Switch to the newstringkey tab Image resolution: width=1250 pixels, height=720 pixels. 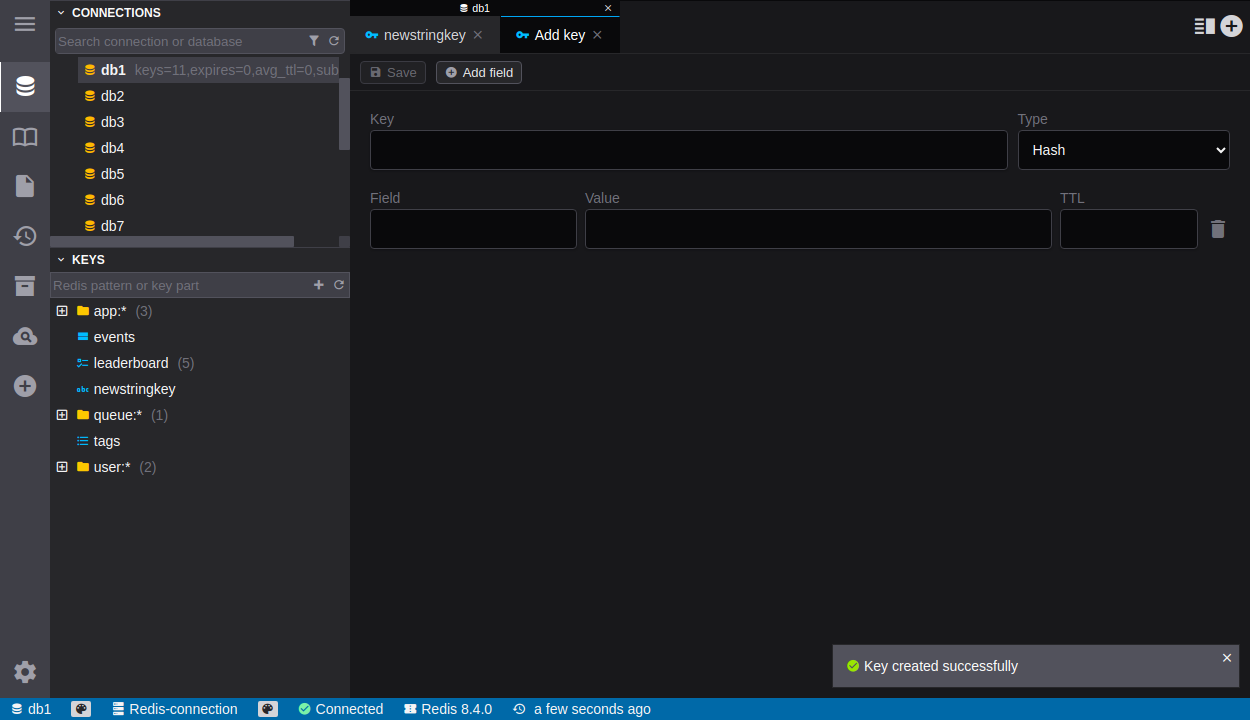coord(424,35)
